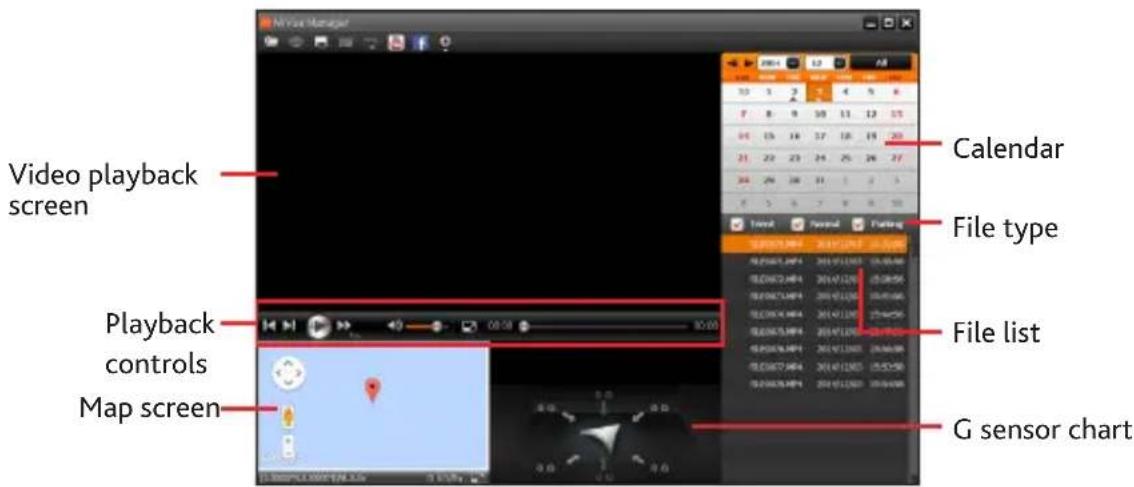The height and width of the screenshot is (487, 1134).
Task: Select day 22 in the calendar
Action: click(770, 157)
